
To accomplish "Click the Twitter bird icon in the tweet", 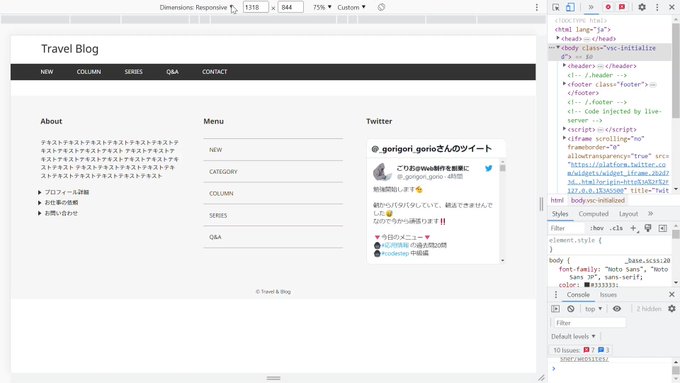I will click(x=489, y=168).
